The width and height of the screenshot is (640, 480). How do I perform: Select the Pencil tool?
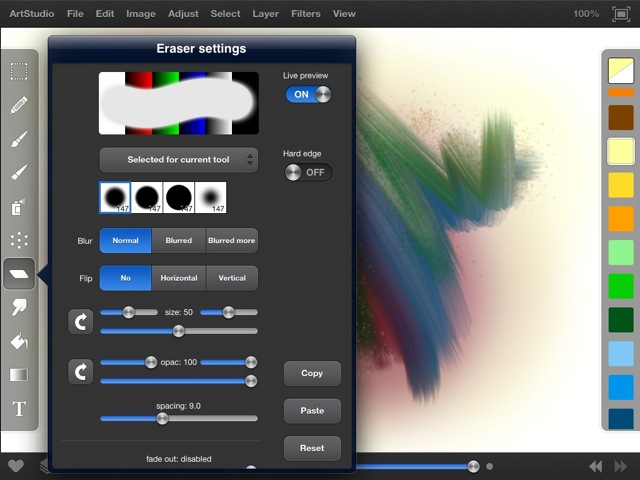pos(19,105)
